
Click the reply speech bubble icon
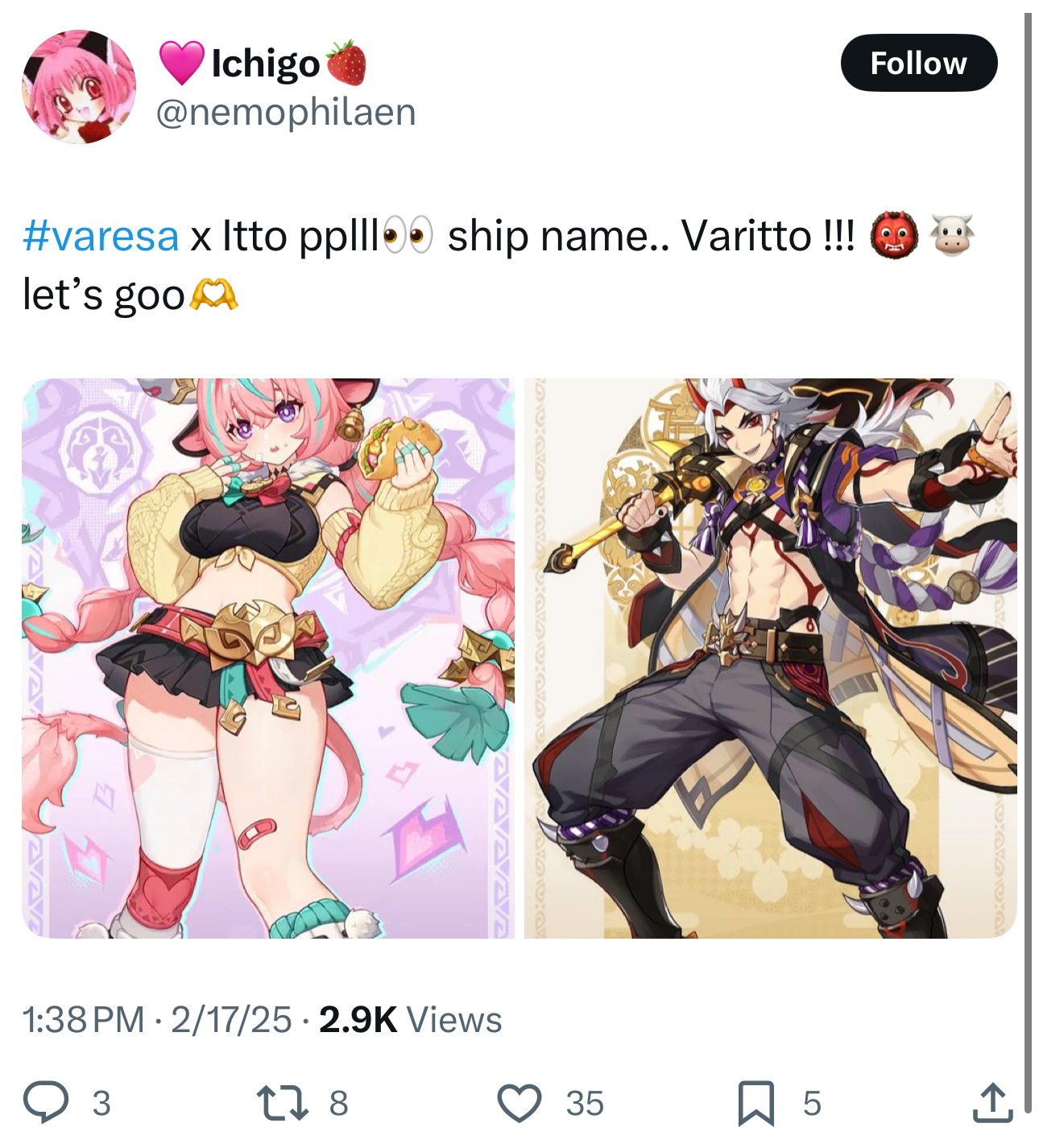point(46,1102)
